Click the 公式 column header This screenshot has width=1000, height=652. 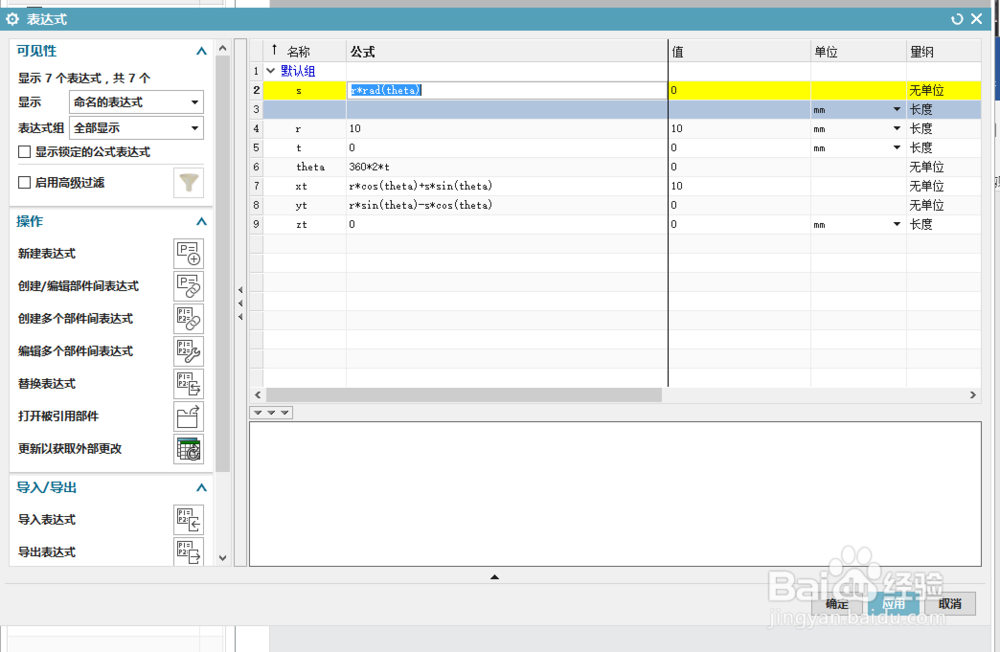507,52
